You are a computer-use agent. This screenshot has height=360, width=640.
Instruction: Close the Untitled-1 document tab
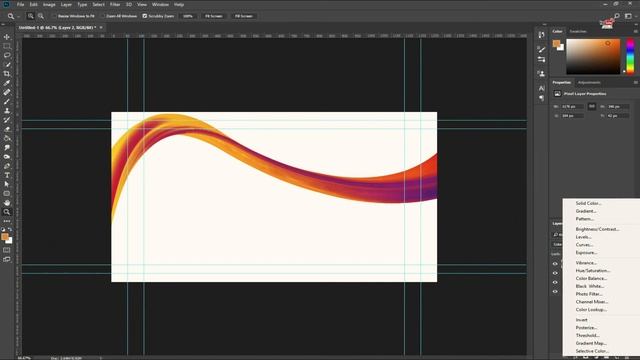[101, 27]
